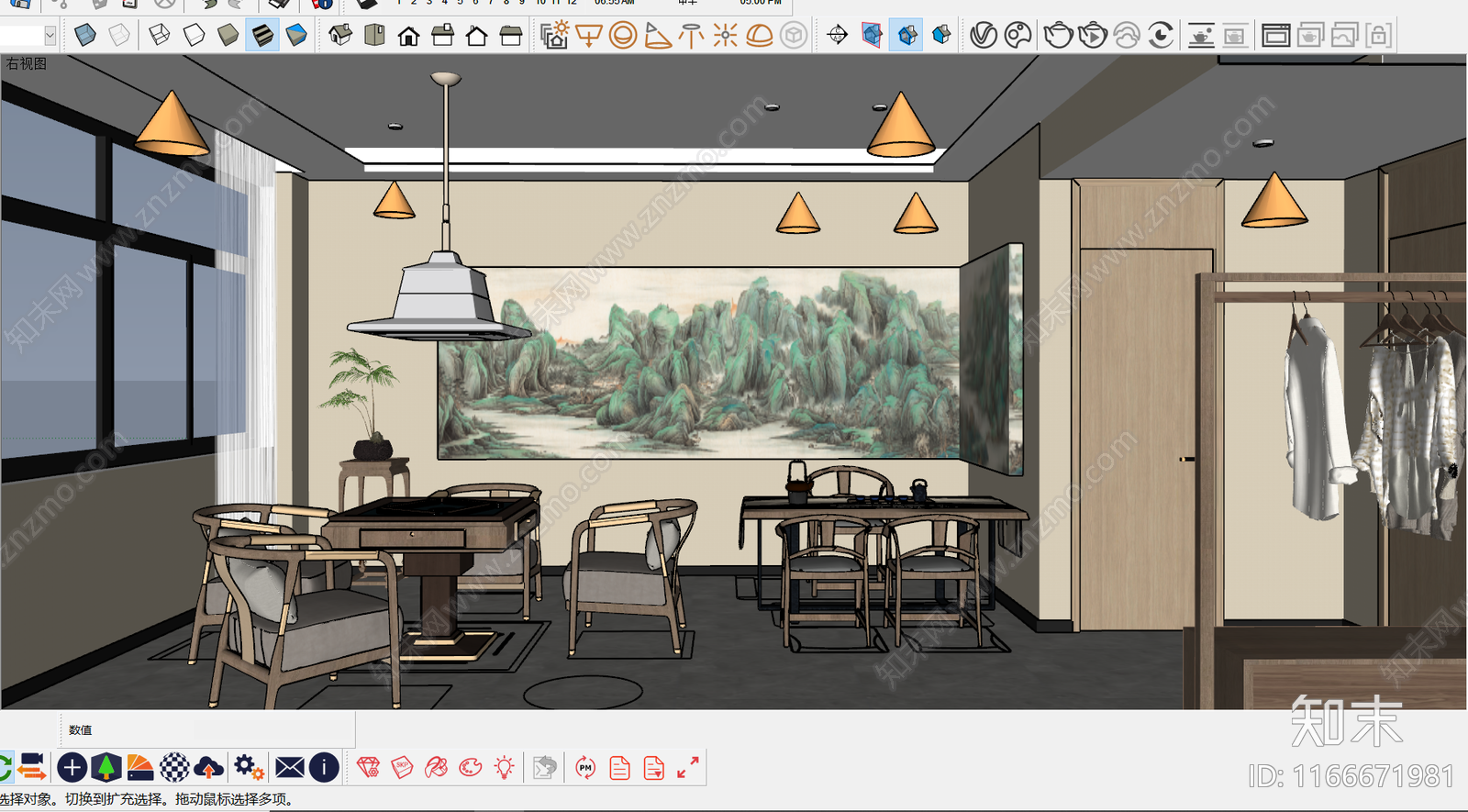
Task: Select the Right view house icon
Action: (x=442, y=36)
